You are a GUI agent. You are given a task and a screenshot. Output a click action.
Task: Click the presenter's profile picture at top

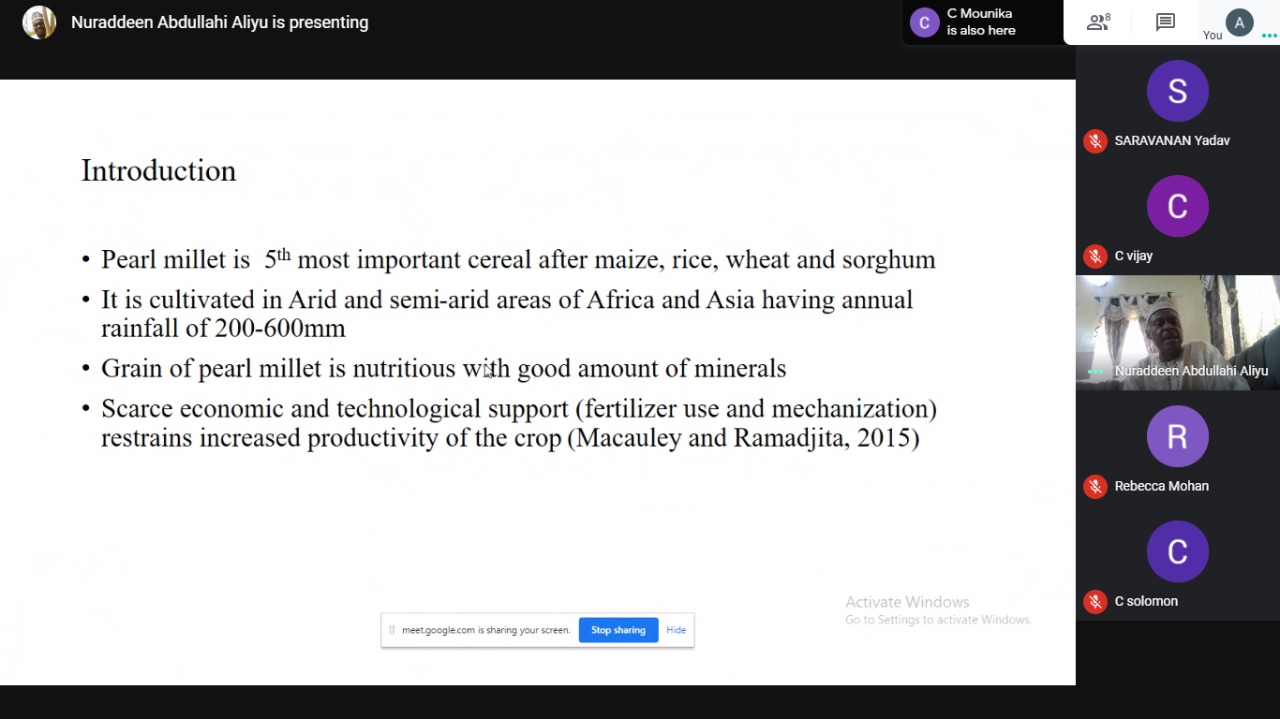[39, 22]
